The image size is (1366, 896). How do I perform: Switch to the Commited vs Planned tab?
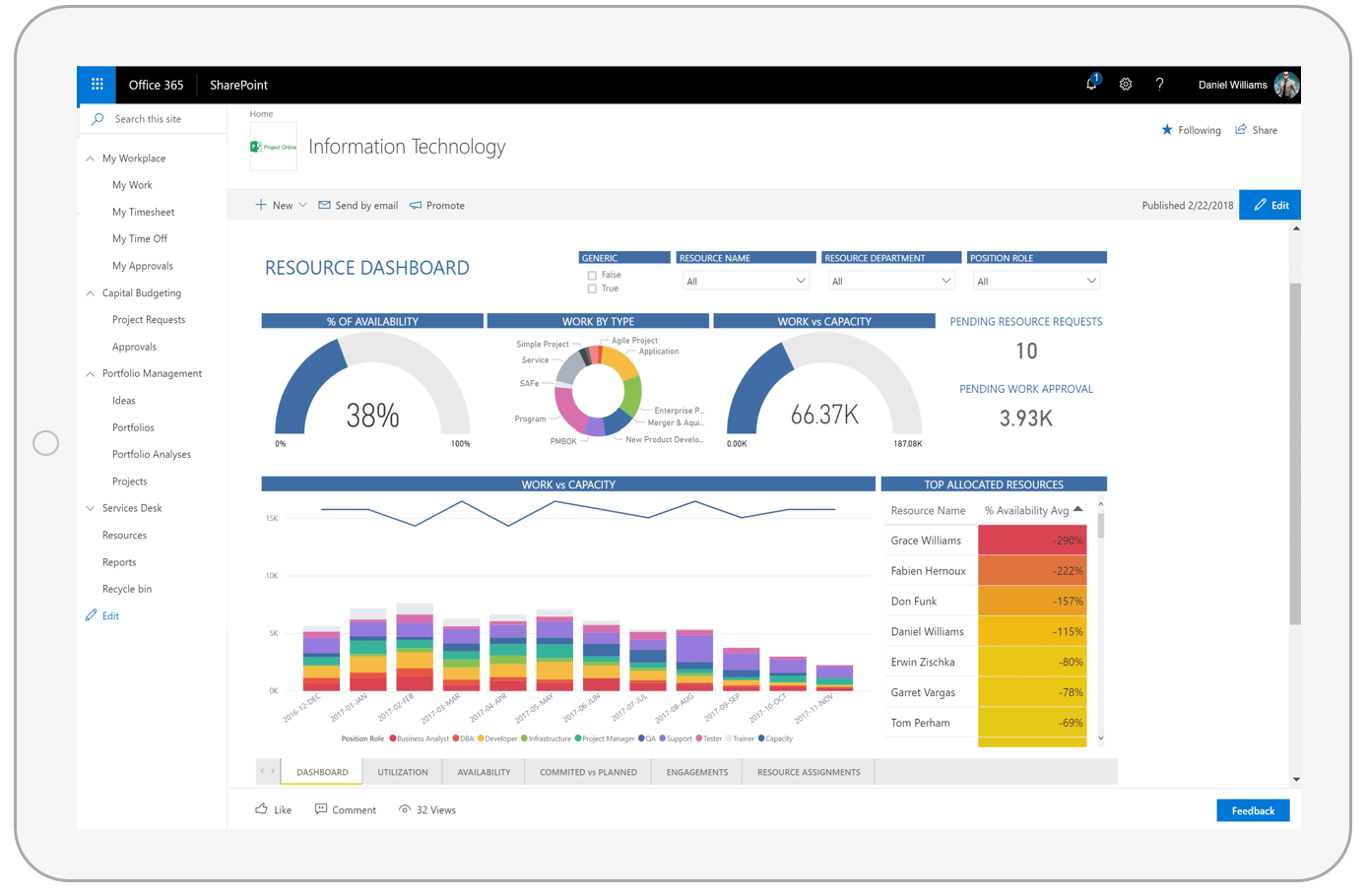[x=588, y=772]
